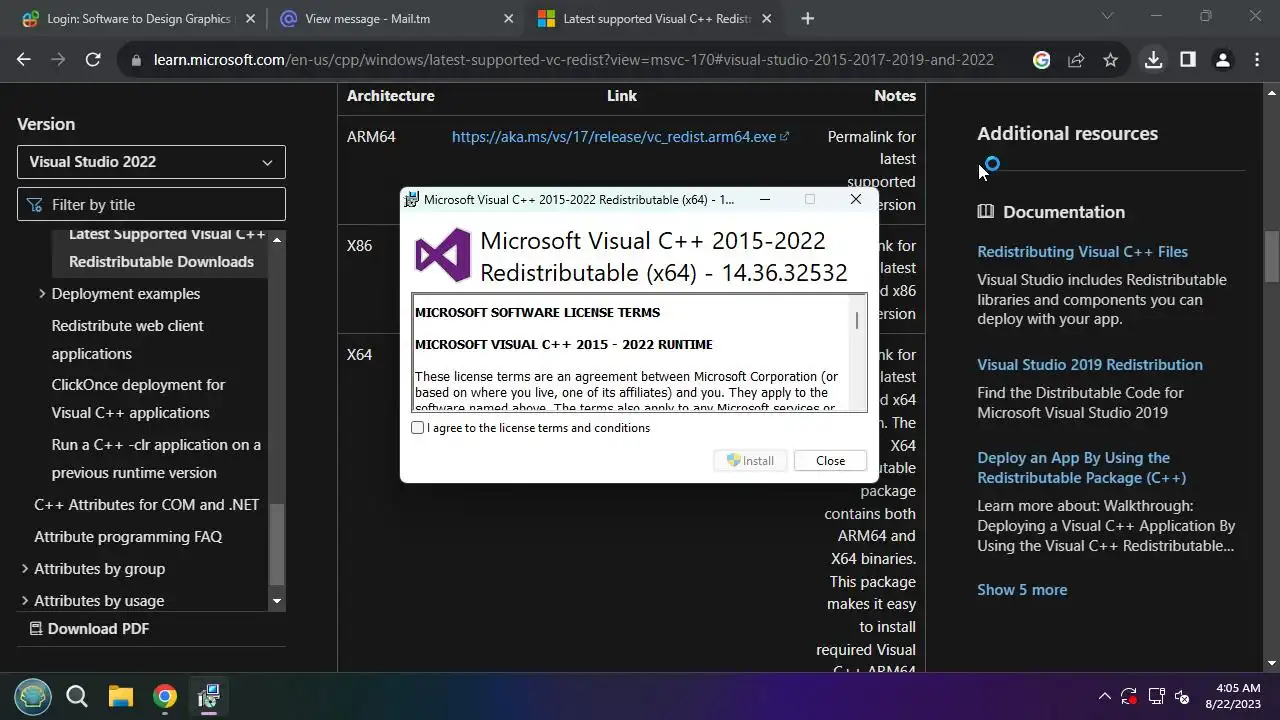Bookmark this tab with star icon
Screen dimensions: 1280x720
pos(1110,60)
